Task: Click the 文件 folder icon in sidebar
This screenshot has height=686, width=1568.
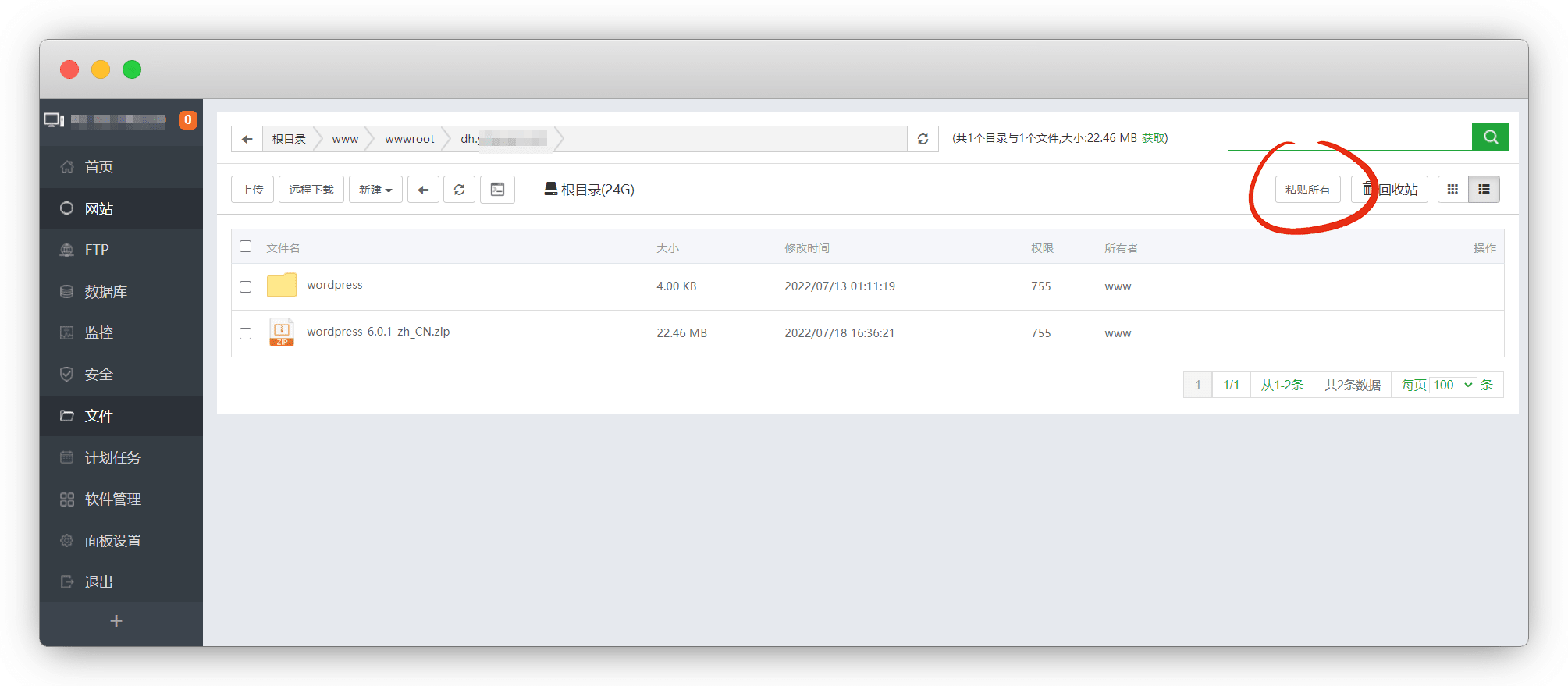Action: 67,416
